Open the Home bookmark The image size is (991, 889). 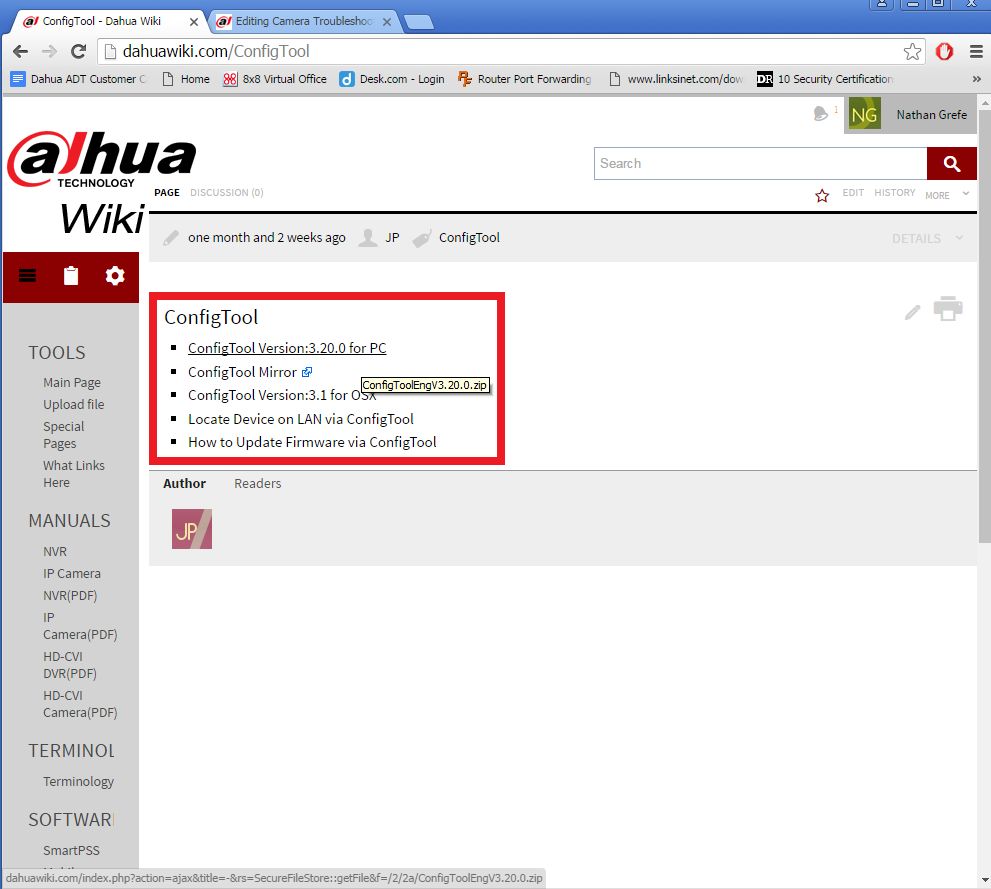coord(186,79)
